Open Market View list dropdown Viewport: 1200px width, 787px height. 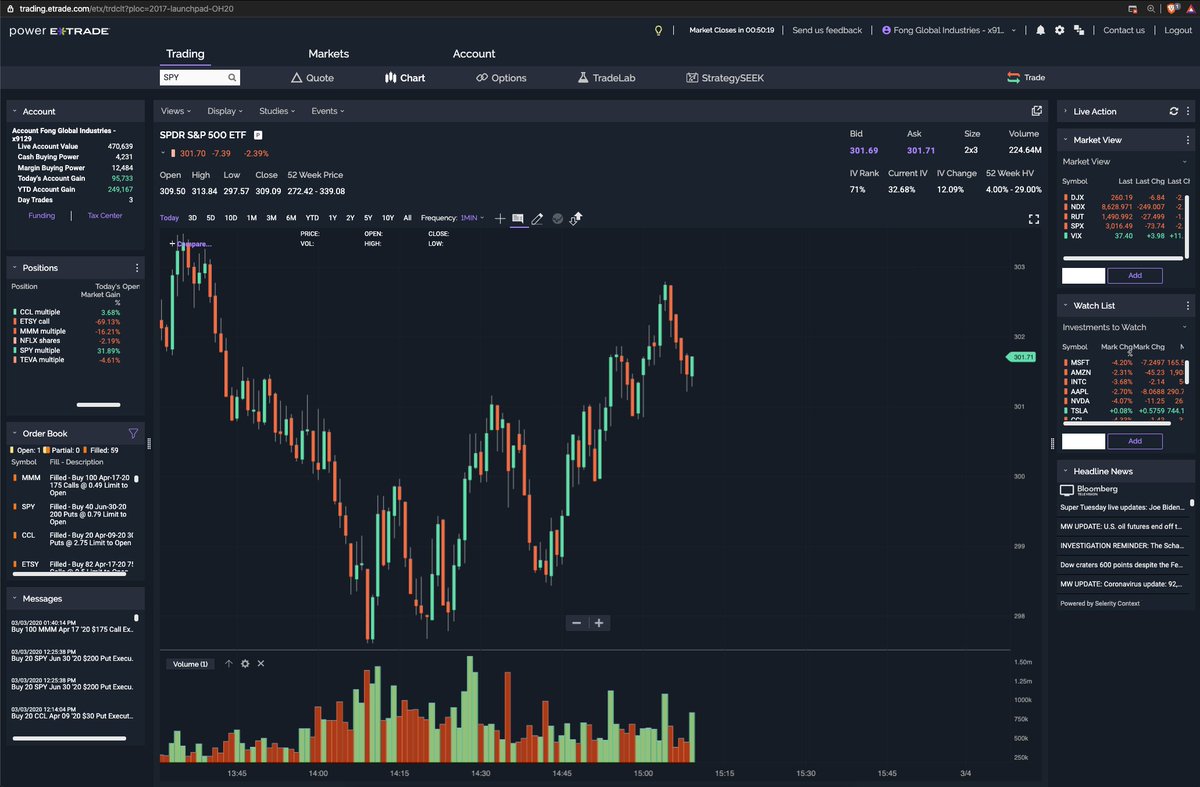tap(1124, 161)
